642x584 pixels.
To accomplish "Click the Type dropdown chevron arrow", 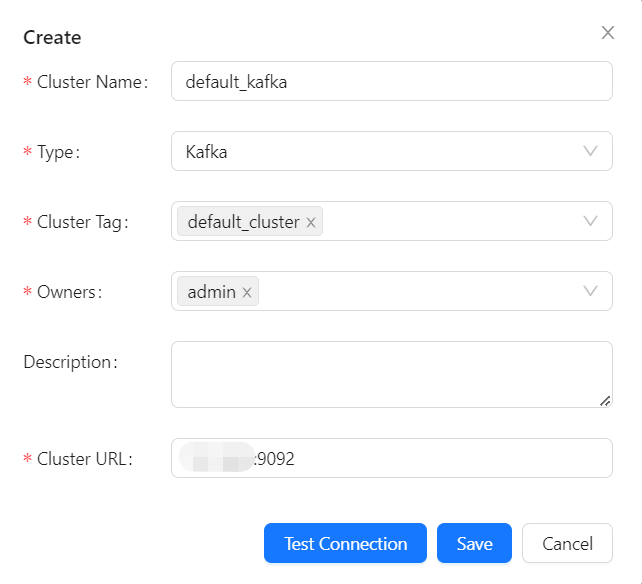I will [x=590, y=152].
